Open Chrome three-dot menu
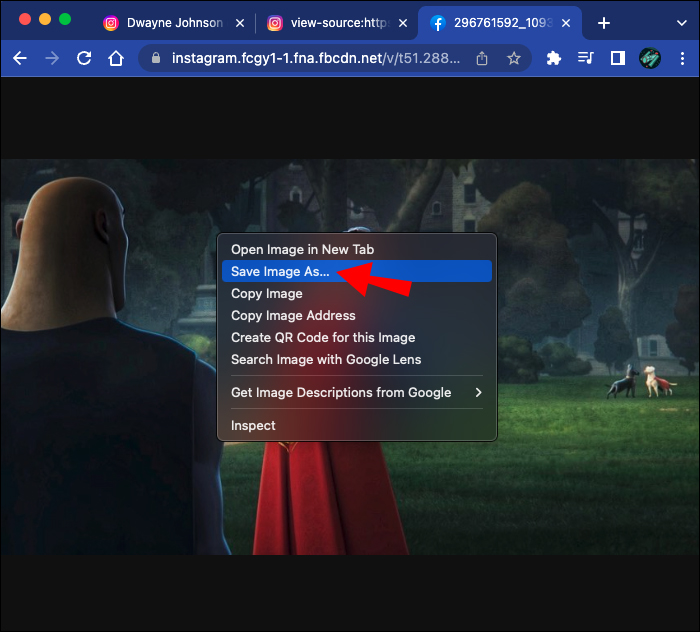700x632 pixels. pyautogui.click(x=682, y=58)
